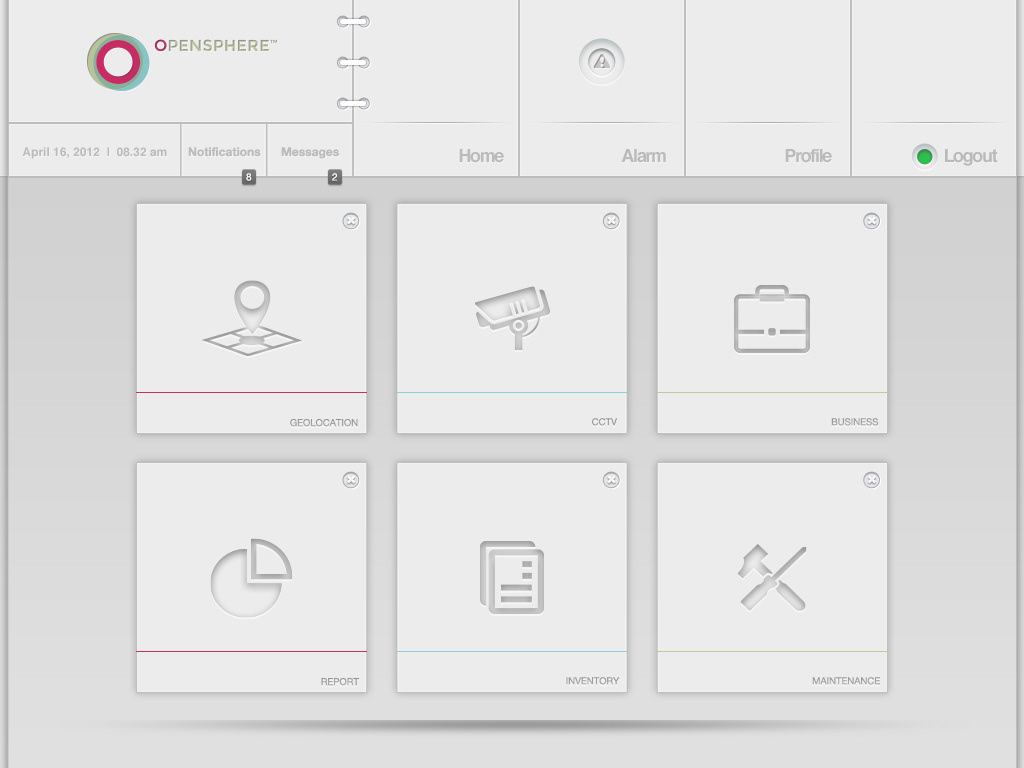Close the Geolocation tile
This screenshot has height=768, width=1024.
351,221
